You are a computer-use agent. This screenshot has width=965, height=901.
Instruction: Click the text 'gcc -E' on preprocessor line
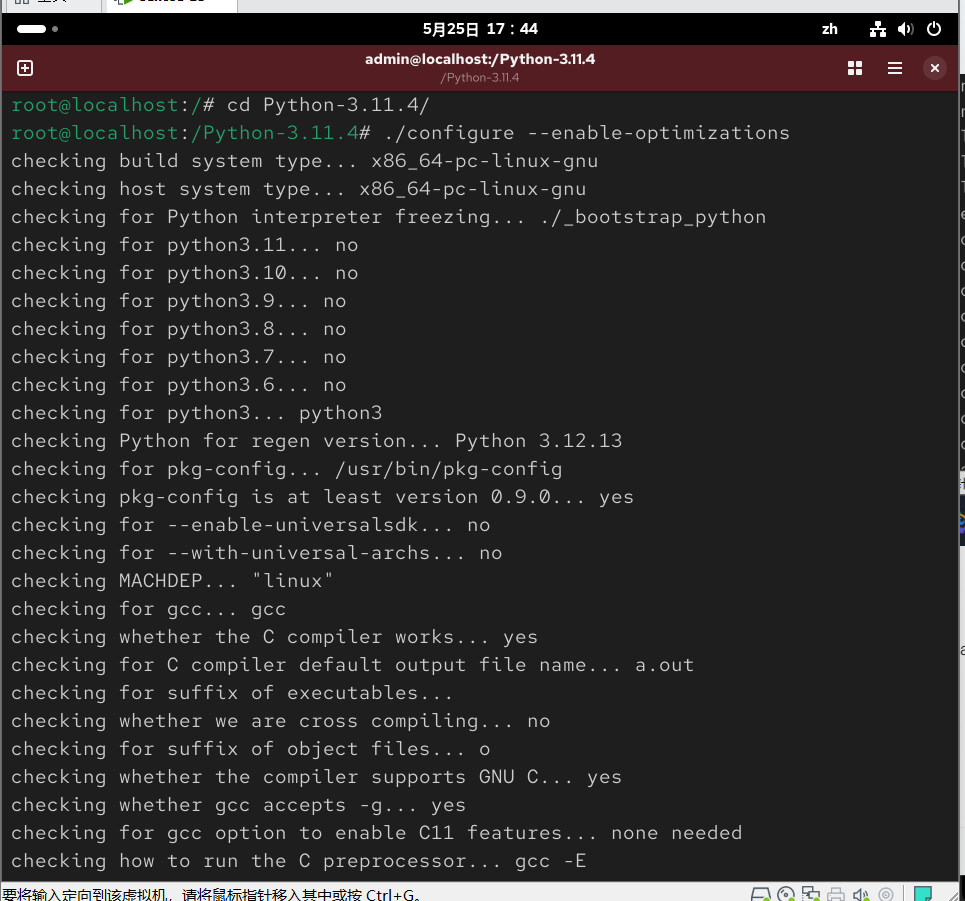point(551,861)
